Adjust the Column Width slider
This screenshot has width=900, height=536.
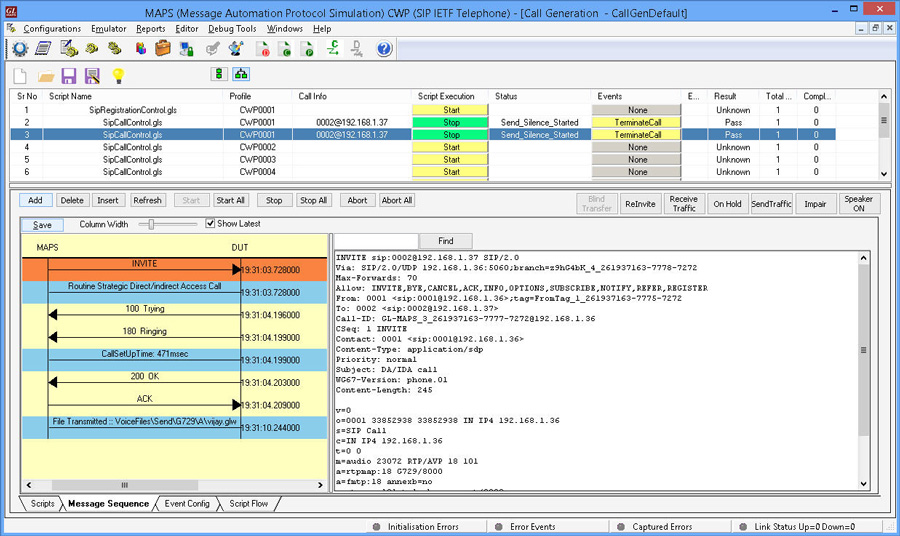(152, 224)
